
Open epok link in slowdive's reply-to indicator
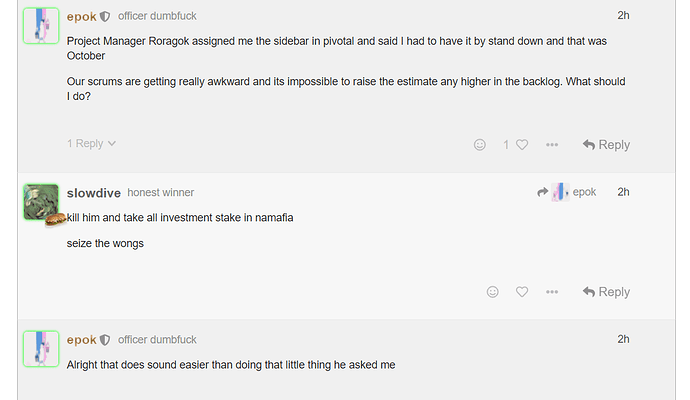[x=584, y=192]
